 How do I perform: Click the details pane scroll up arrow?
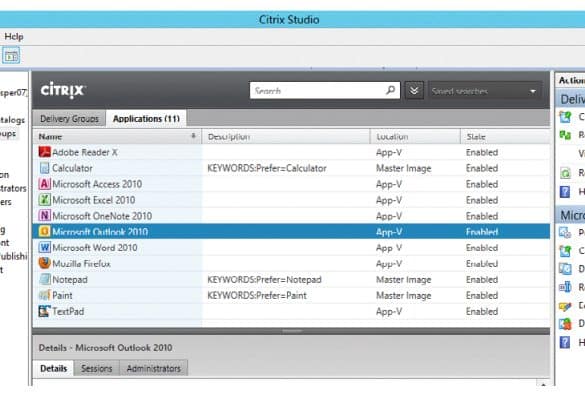pos(543,383)
